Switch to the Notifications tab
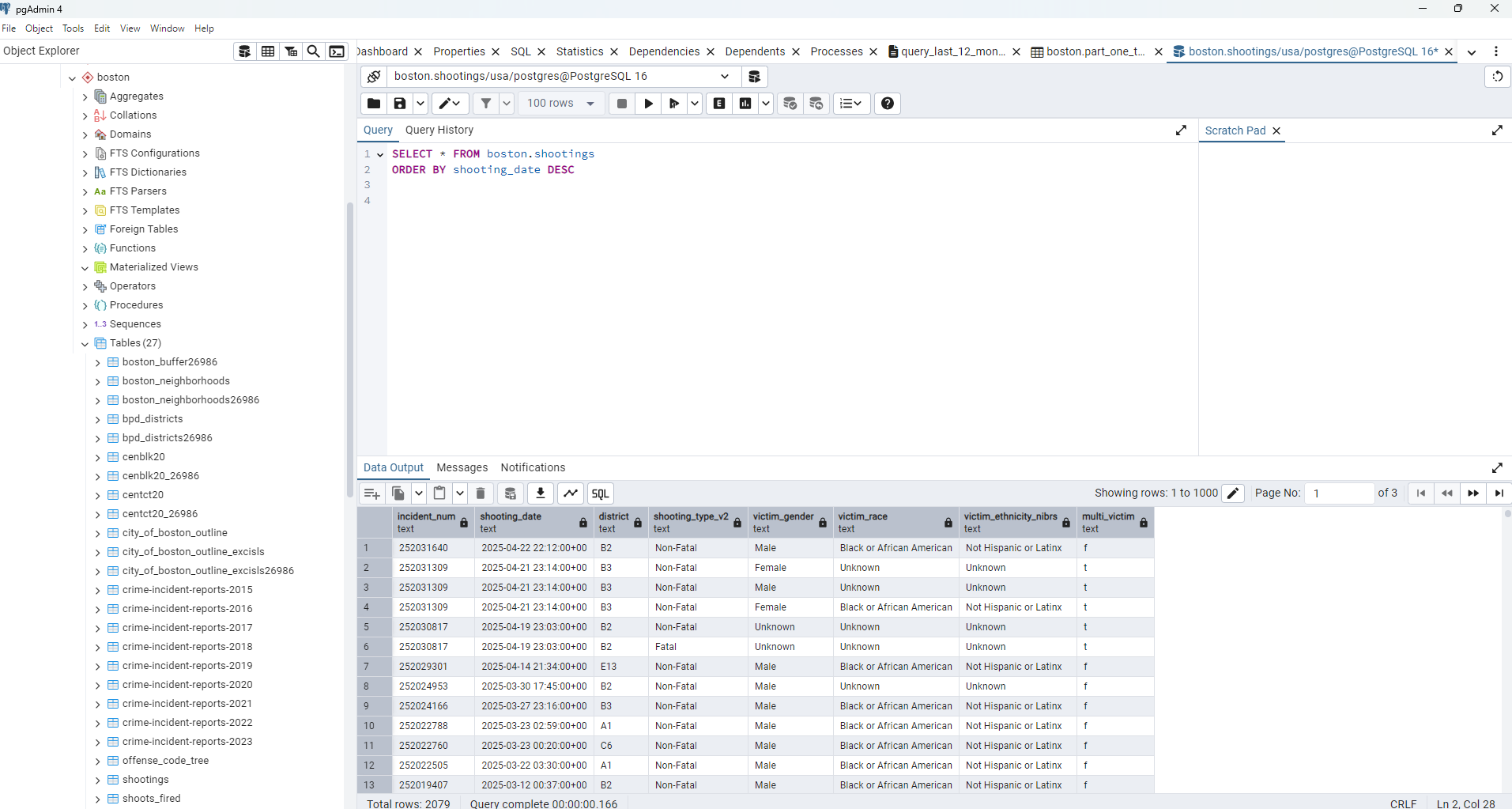 533,467
